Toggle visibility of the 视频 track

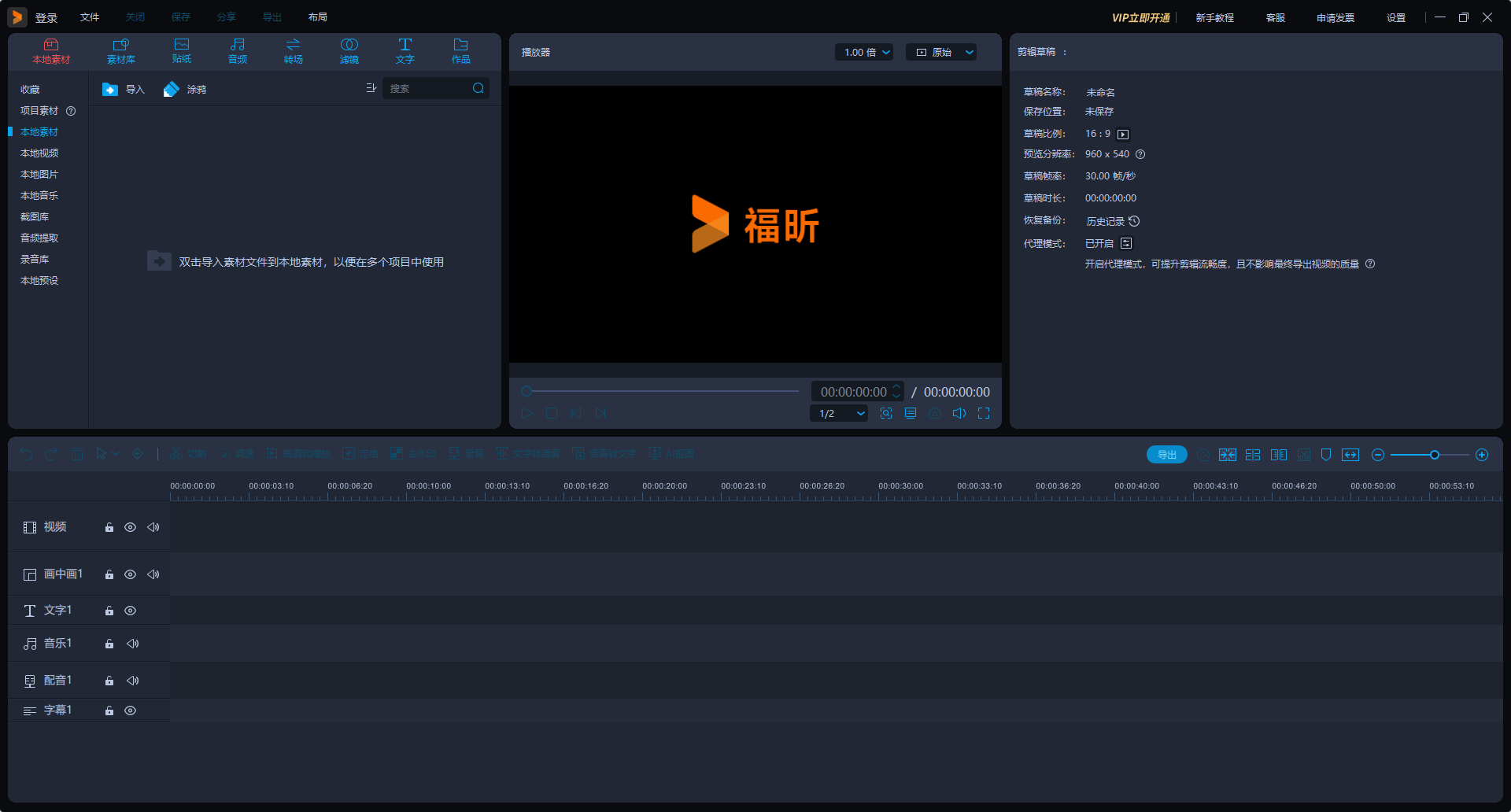[x=131, y=527]
